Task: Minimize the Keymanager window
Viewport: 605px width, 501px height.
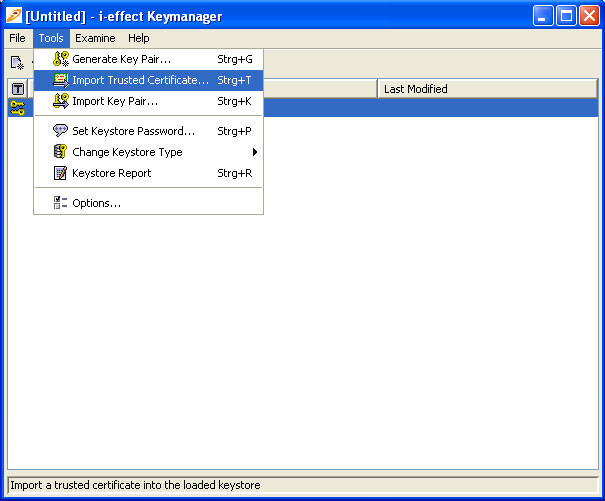Action: [543, 16]
